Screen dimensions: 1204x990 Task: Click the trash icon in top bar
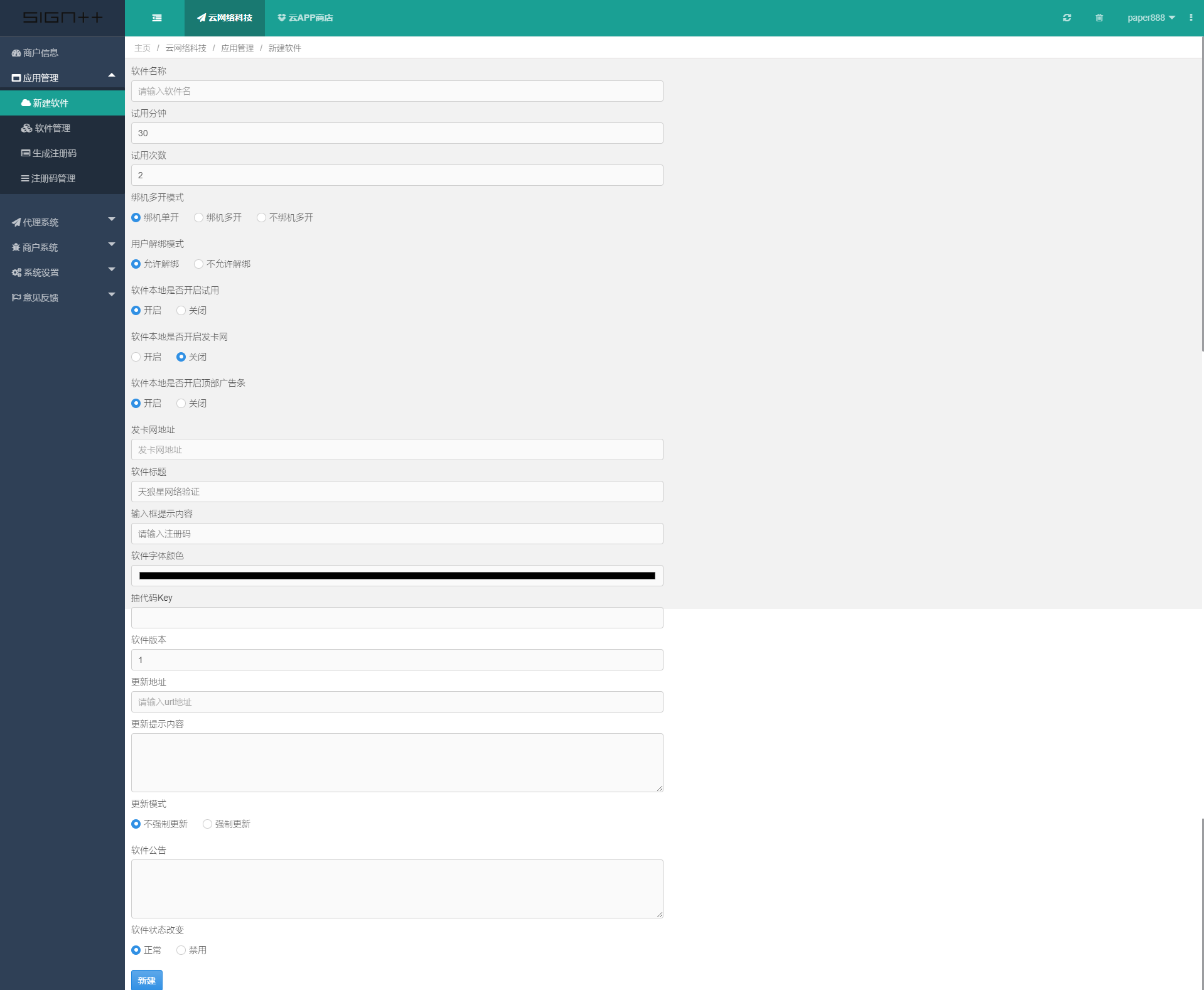click(1099, 18)
